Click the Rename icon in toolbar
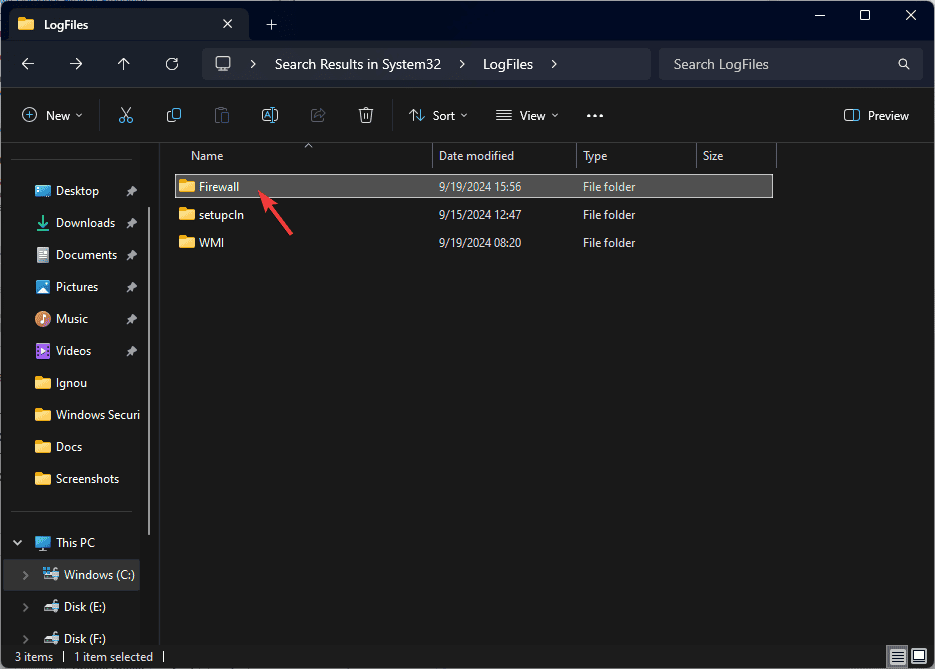 pos(270,116)
